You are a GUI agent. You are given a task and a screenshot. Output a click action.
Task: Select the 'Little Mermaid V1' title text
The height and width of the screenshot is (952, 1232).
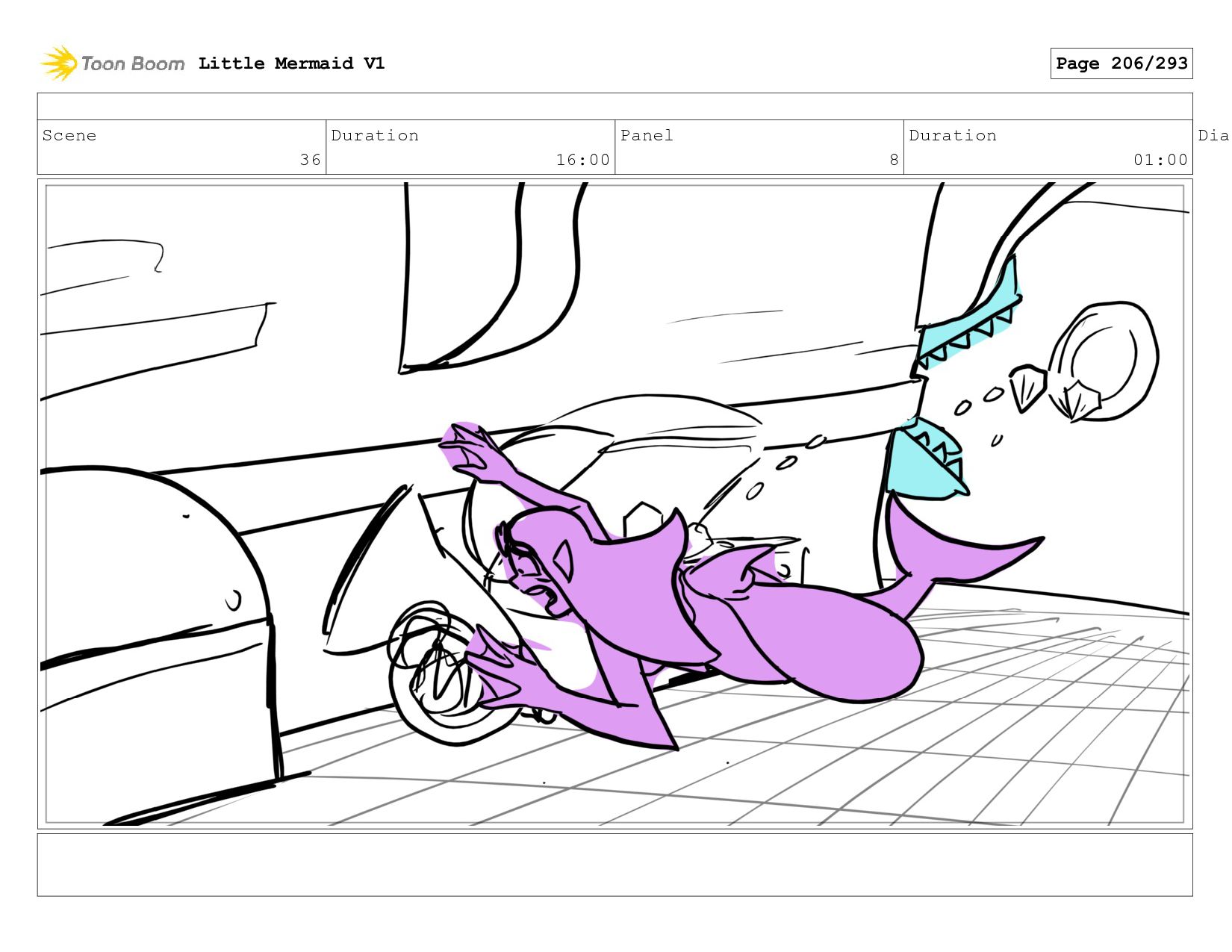[291, 63]
